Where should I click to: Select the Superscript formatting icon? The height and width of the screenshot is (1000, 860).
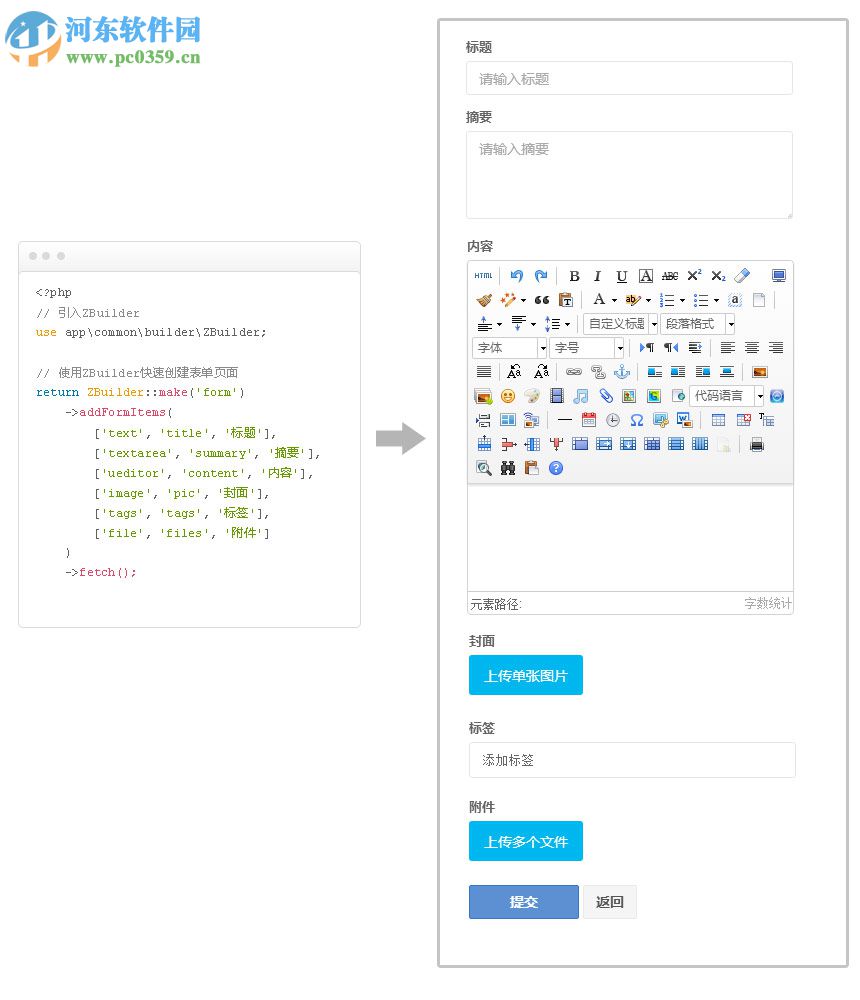pos(693,274)
